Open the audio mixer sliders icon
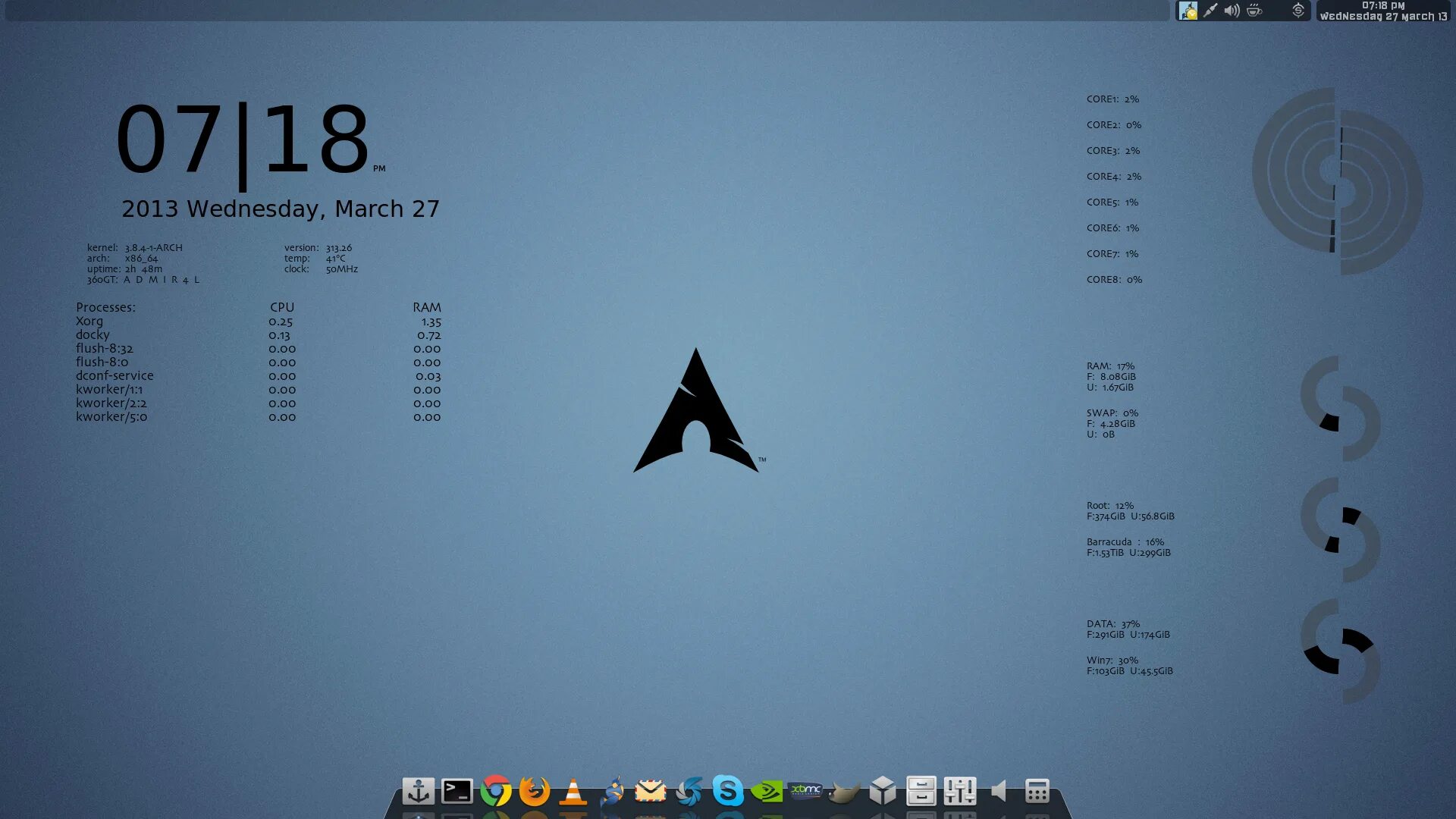The image size is (1456, 819). (x=960, y=791)
